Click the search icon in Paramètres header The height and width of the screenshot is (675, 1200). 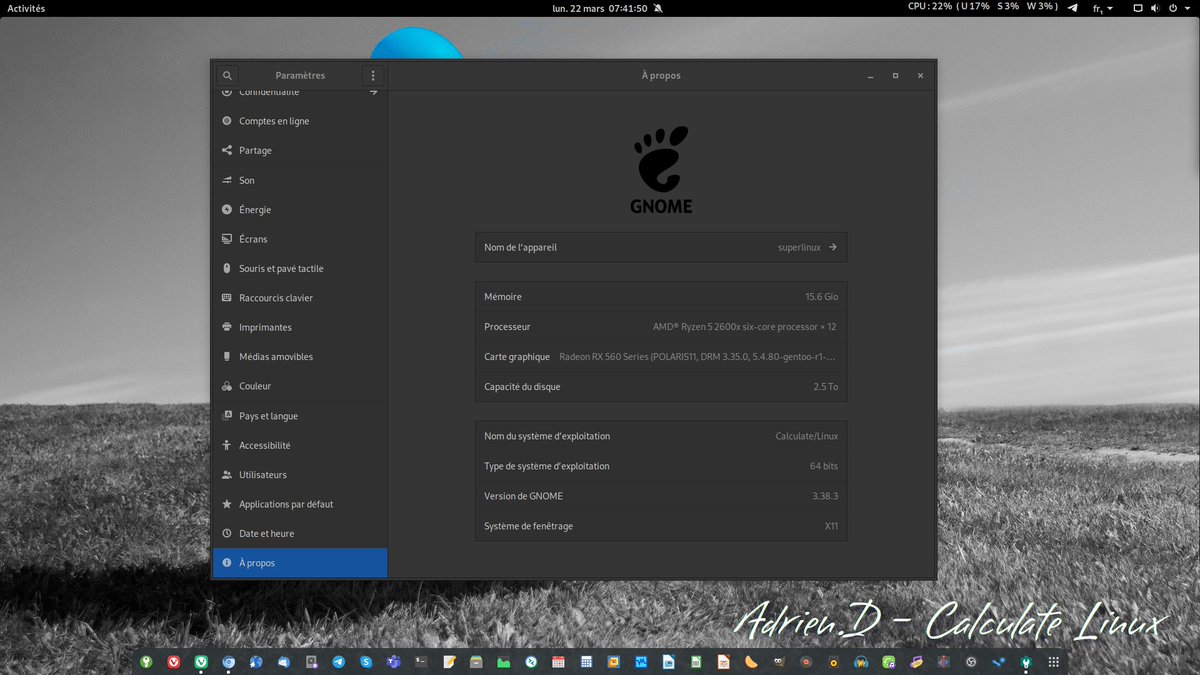227,75
